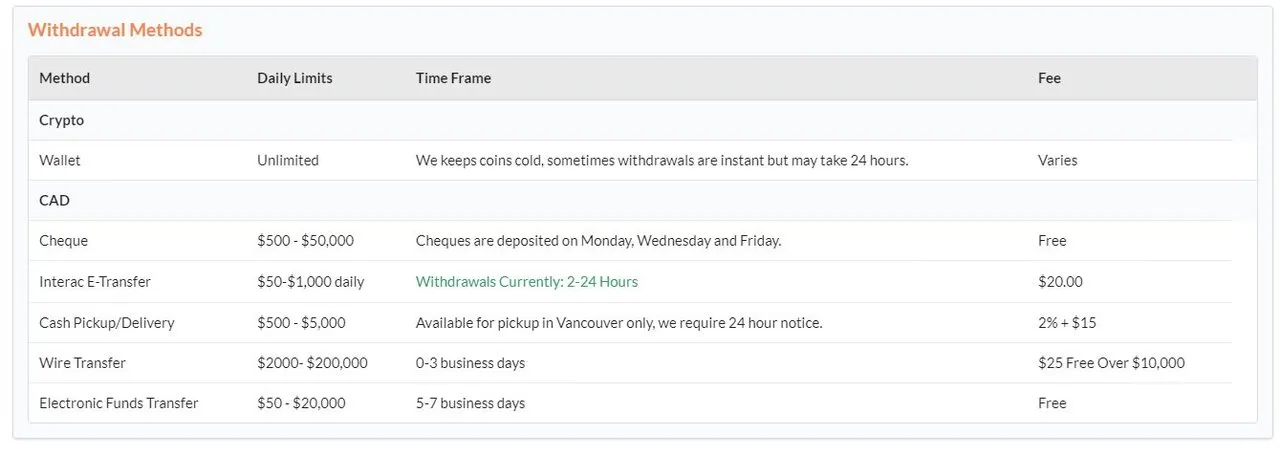Screen dimensions: 1280x456
Task: Select Cash Pickup/Delivery method
Action: [107, 323]
